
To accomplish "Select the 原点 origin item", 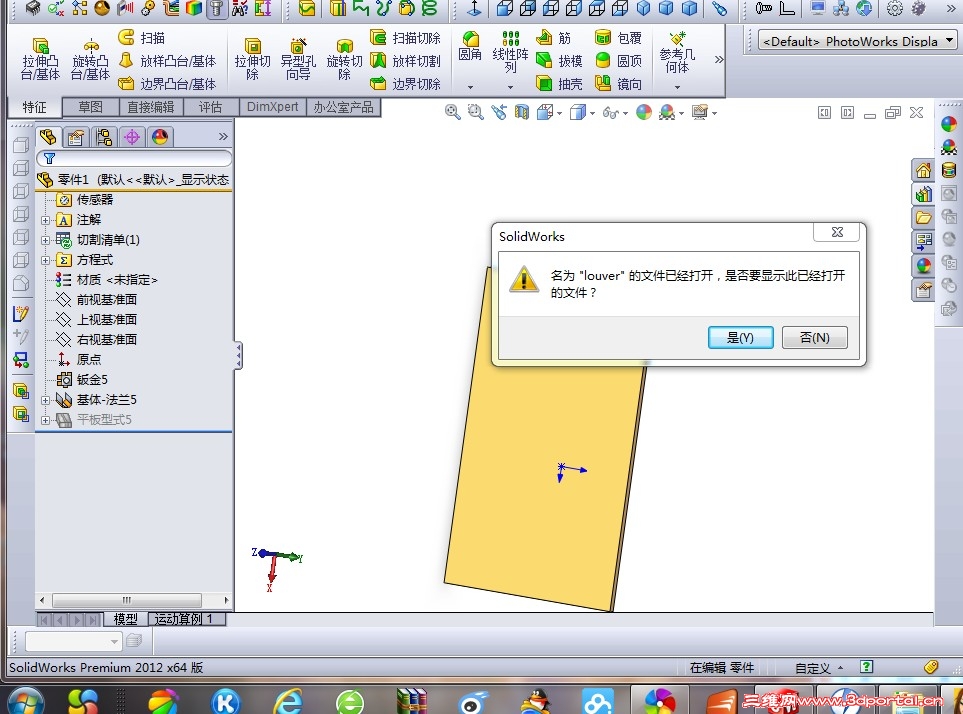I will (79, 360).
